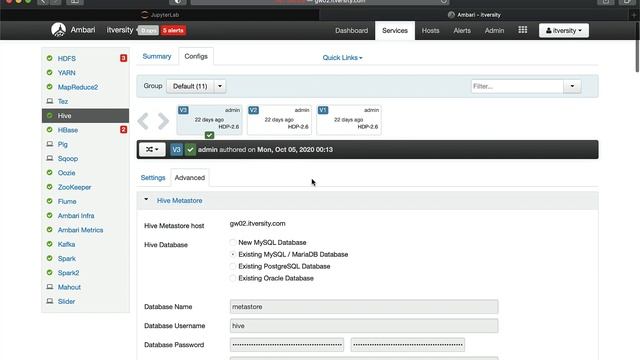Viewport: 640px width, 360px height.
Task: Open the Flume service
Action: point(67,201)
